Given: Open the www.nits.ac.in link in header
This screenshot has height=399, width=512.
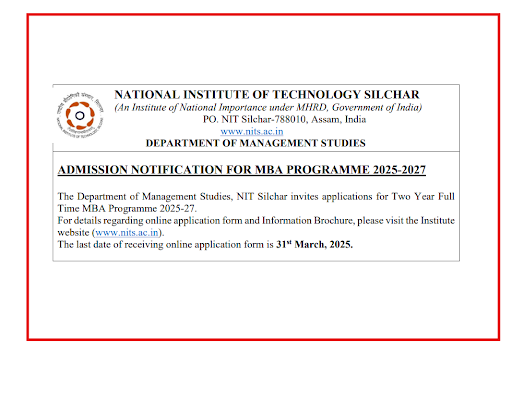Looking at the screenshot, I should click(252, 131).
